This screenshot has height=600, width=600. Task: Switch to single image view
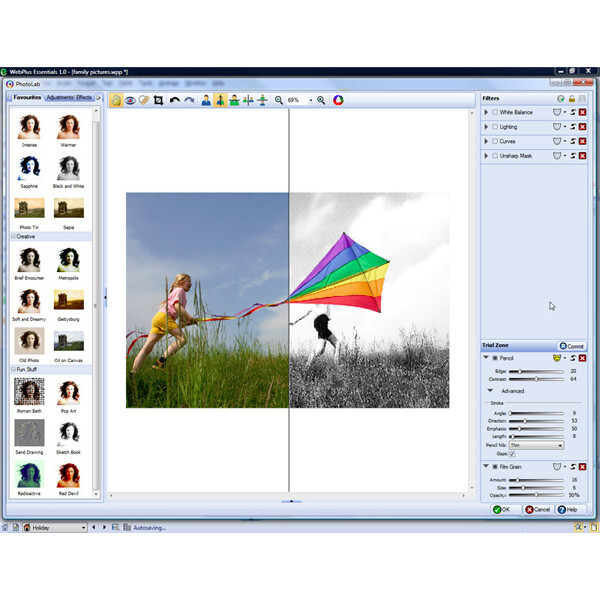pyautogui.click(x=206, y=100)
